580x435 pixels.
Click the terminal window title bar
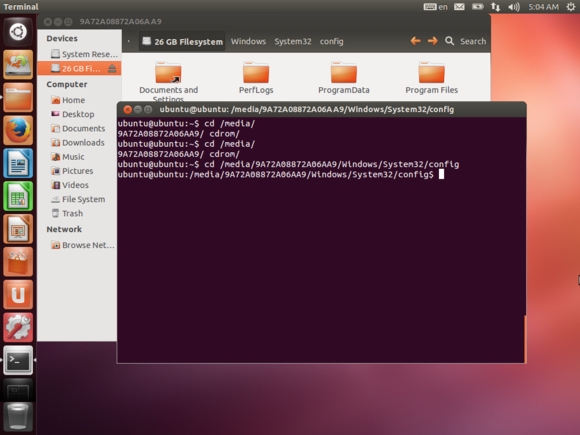(321, 109)
